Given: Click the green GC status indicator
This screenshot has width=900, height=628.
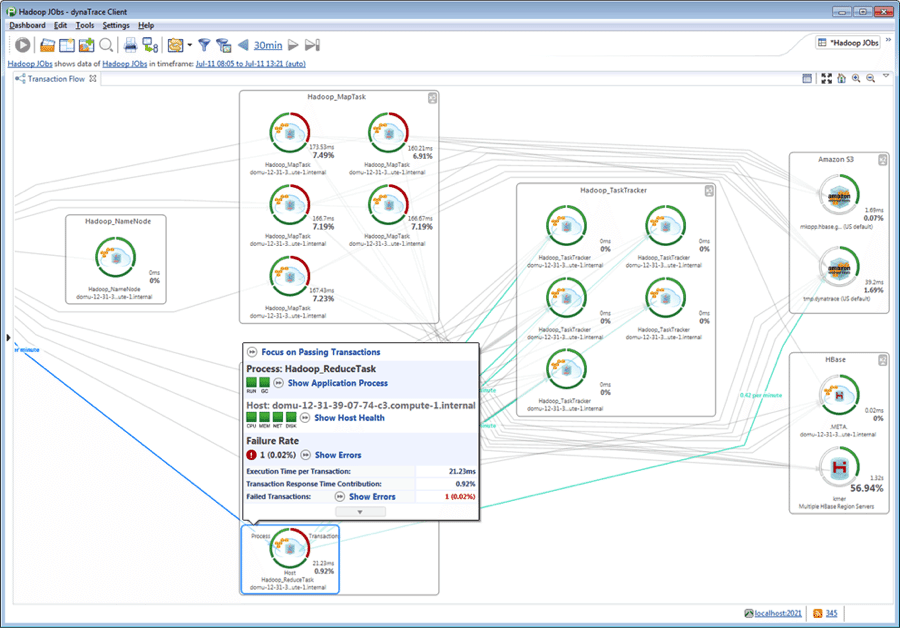Looking at the screenshot, I should 264,382.
